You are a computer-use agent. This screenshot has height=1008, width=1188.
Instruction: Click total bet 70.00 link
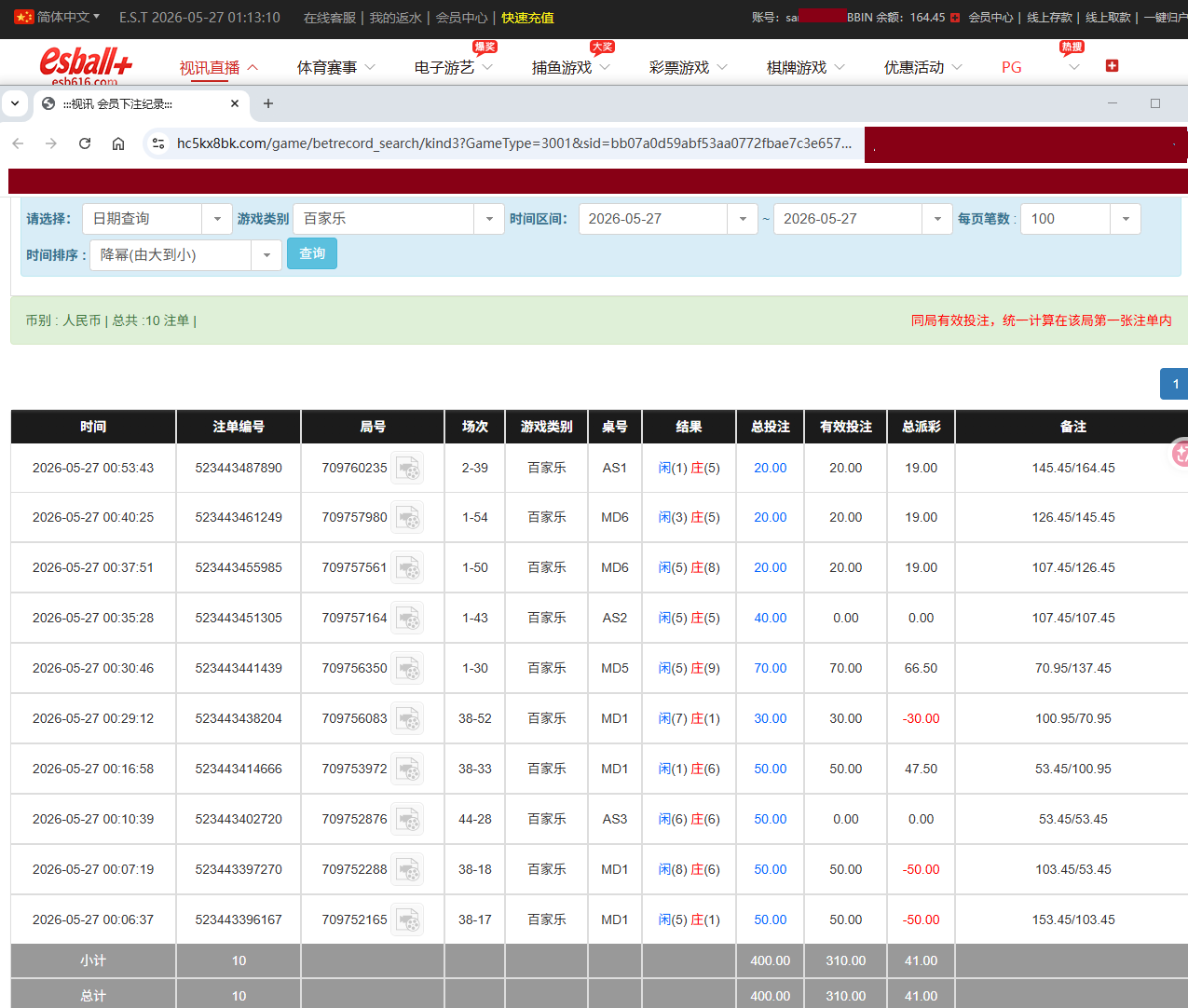point(771,668)
